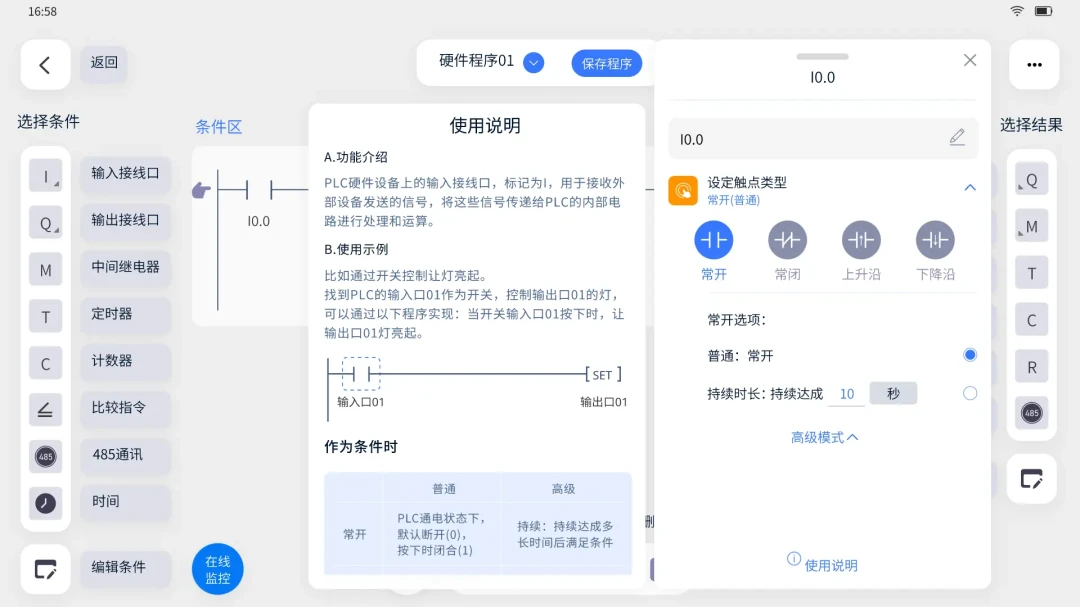The width and height of the screenshot is (1080, 607).
Task: Click the 高级 column header in table
Action: [x=563, y=489]
